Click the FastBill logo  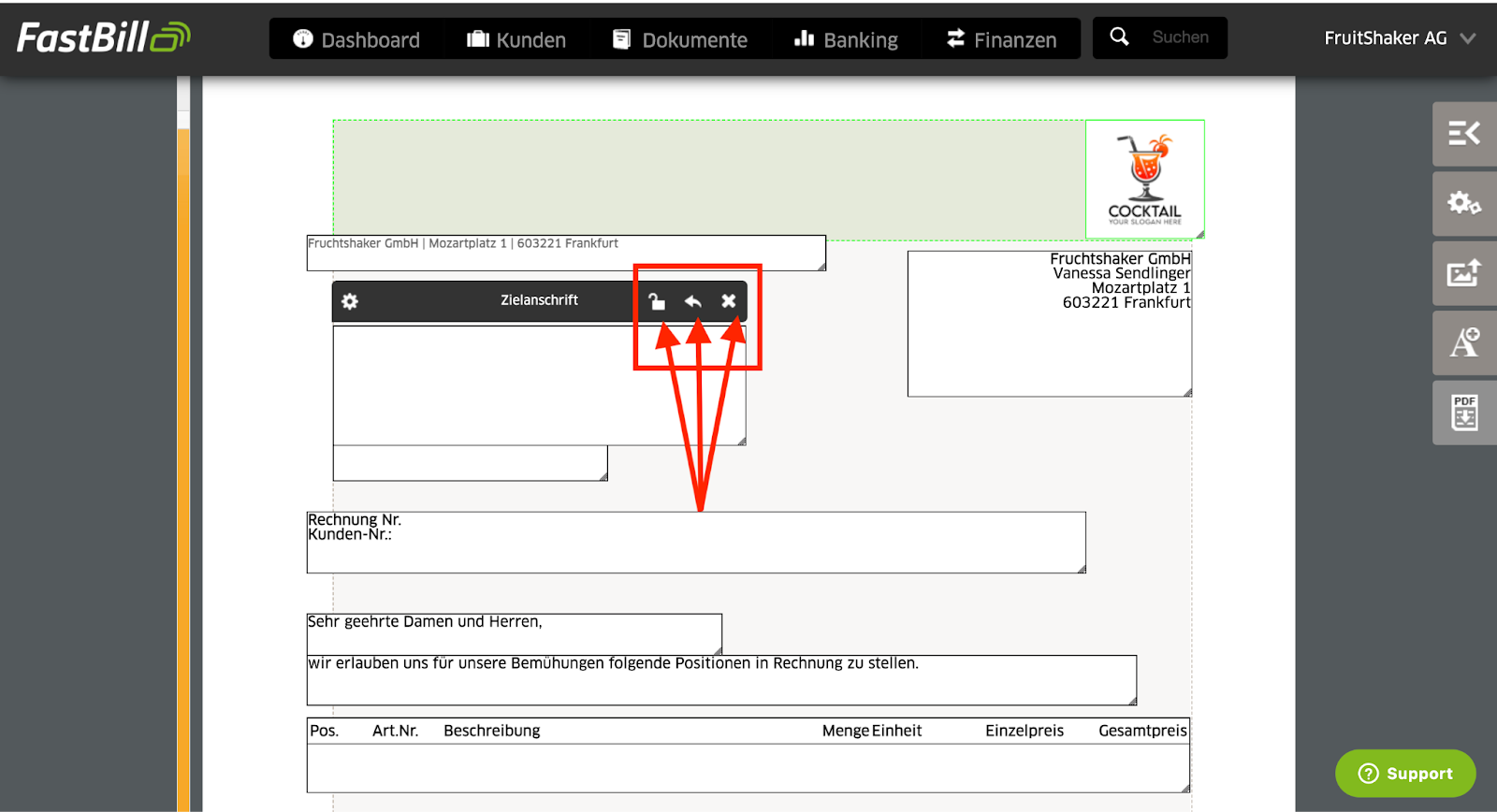pyautogui.click(x=103, y=37)
